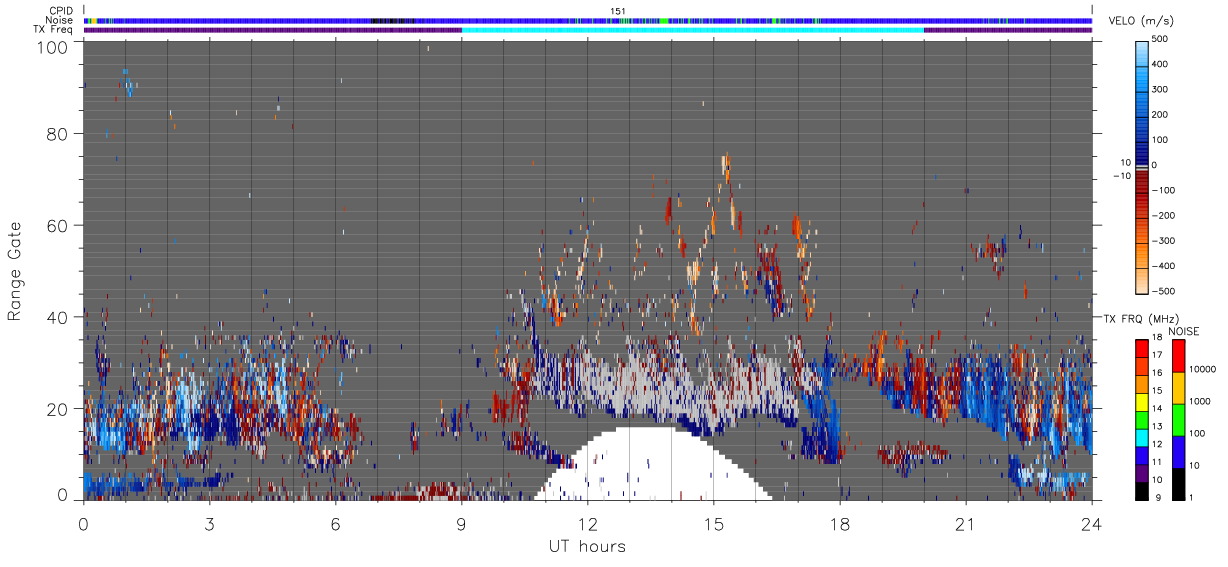Image resolution: width=1228 pixels, height=567 pixels.
Task: Click noise legend label 1
Action: click(1193, 497)
